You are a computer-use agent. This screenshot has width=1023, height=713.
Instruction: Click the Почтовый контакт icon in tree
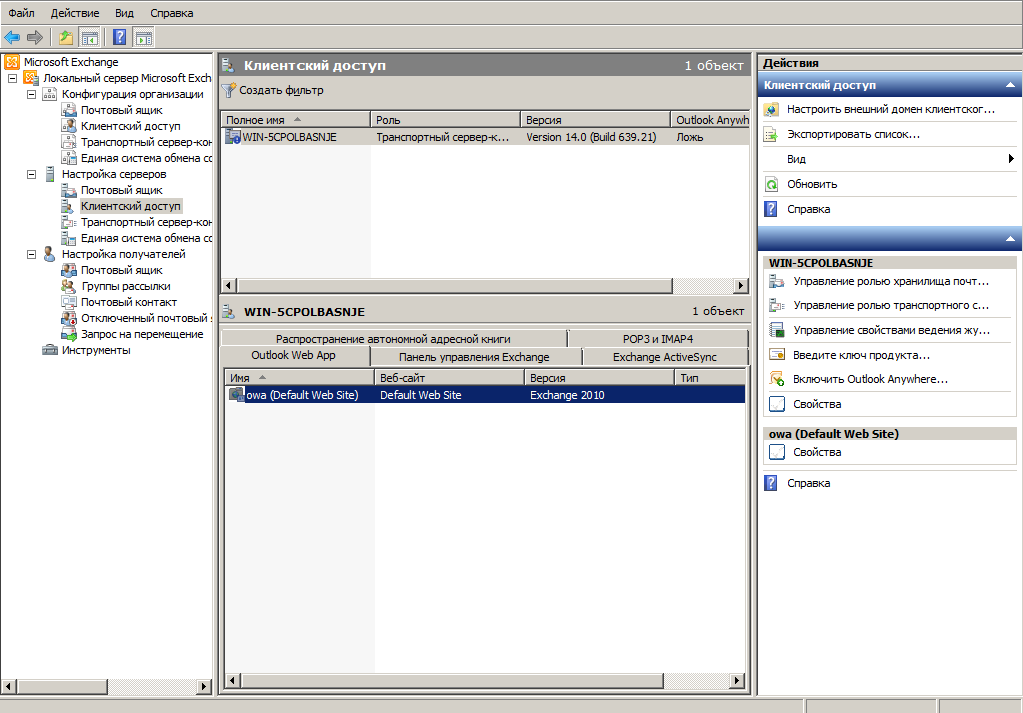(x=69, y=302)
